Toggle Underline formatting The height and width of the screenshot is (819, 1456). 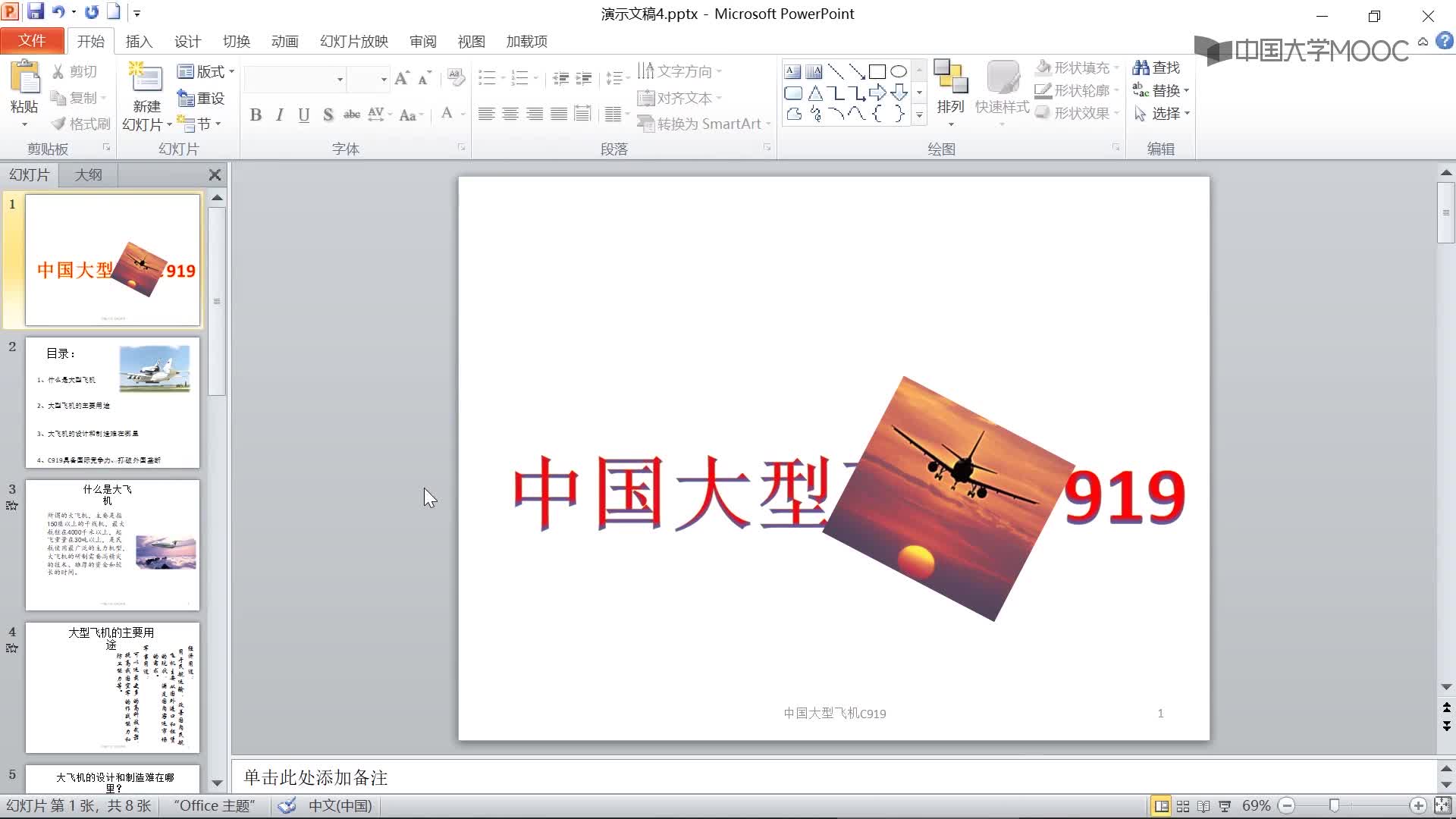click(x=304, y=115)
